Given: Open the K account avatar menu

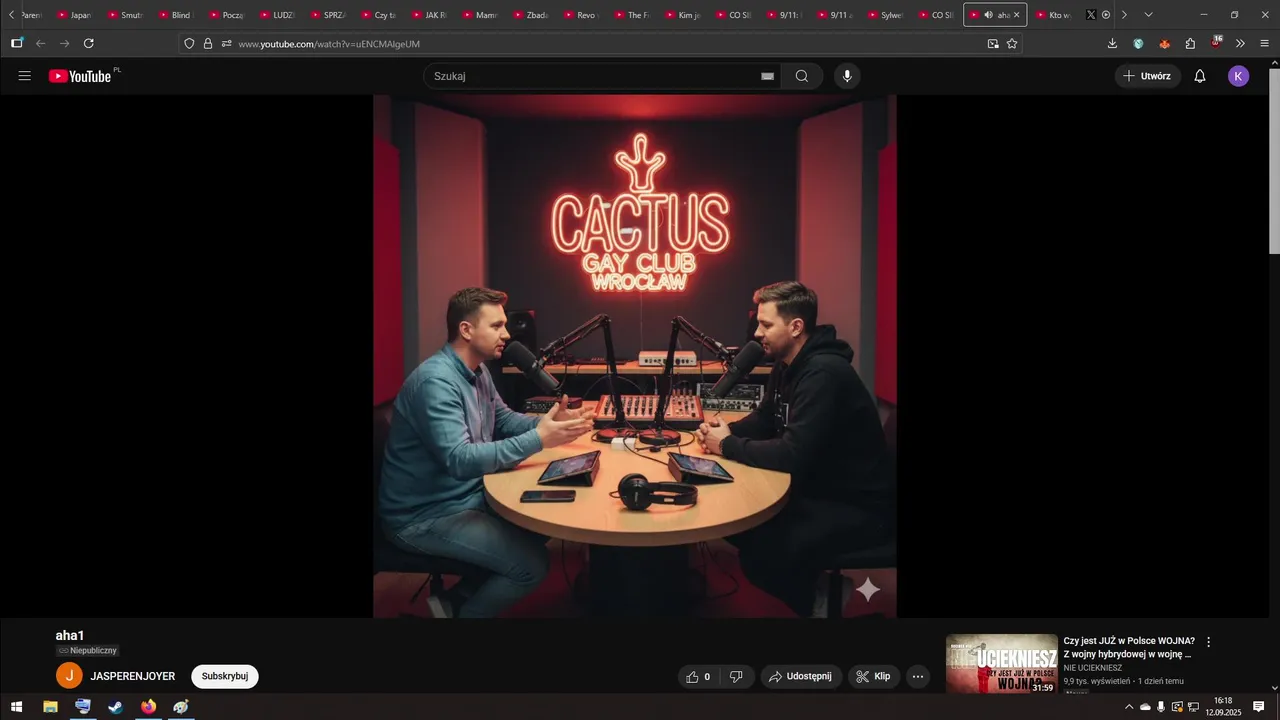Looking at the screenshot, I should [x=1238, y=76].
